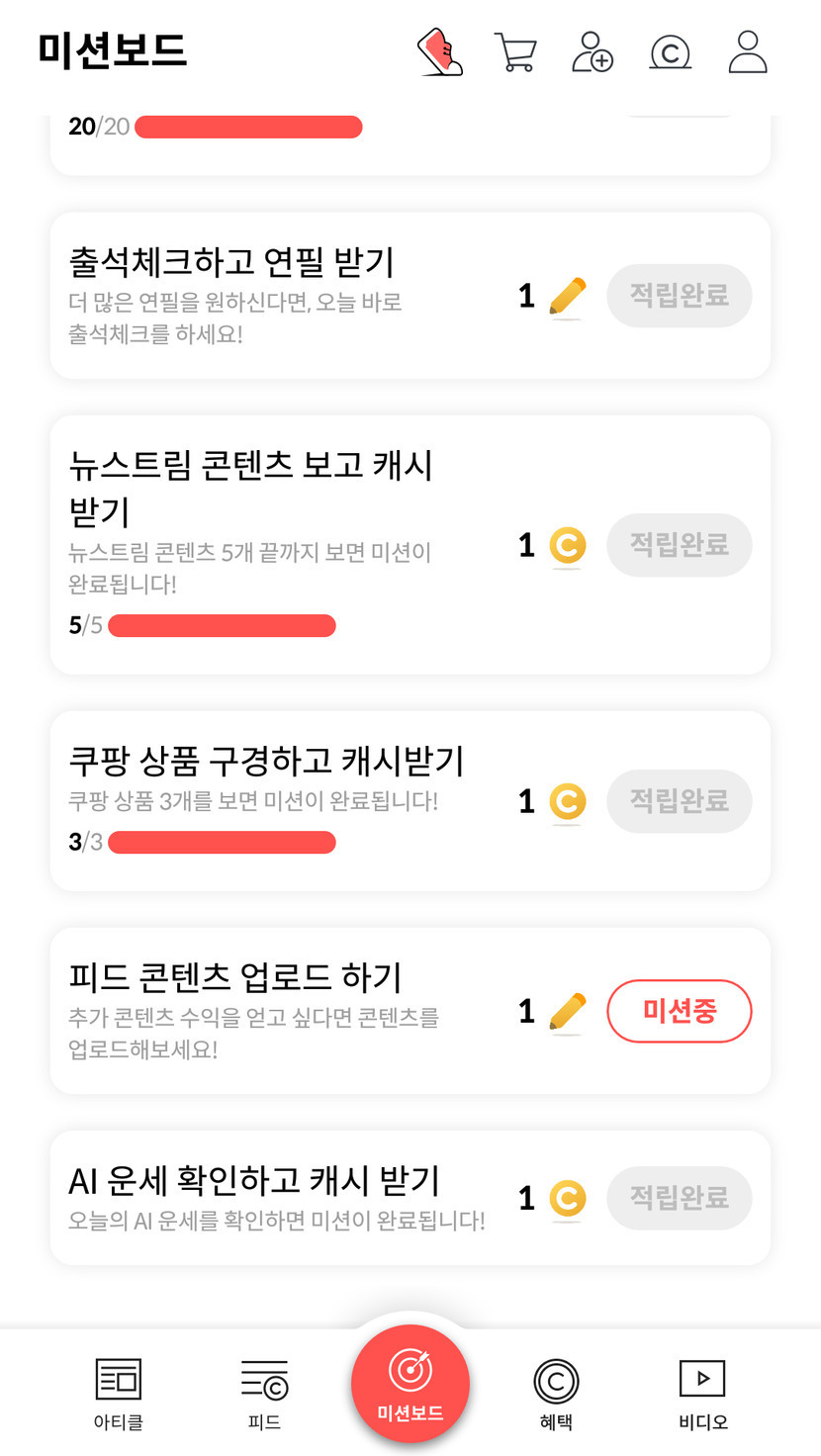Viewport: 821px width, 1456px height.
Task: Go to the 비디오 tab
Action: tap(702, 1393)
